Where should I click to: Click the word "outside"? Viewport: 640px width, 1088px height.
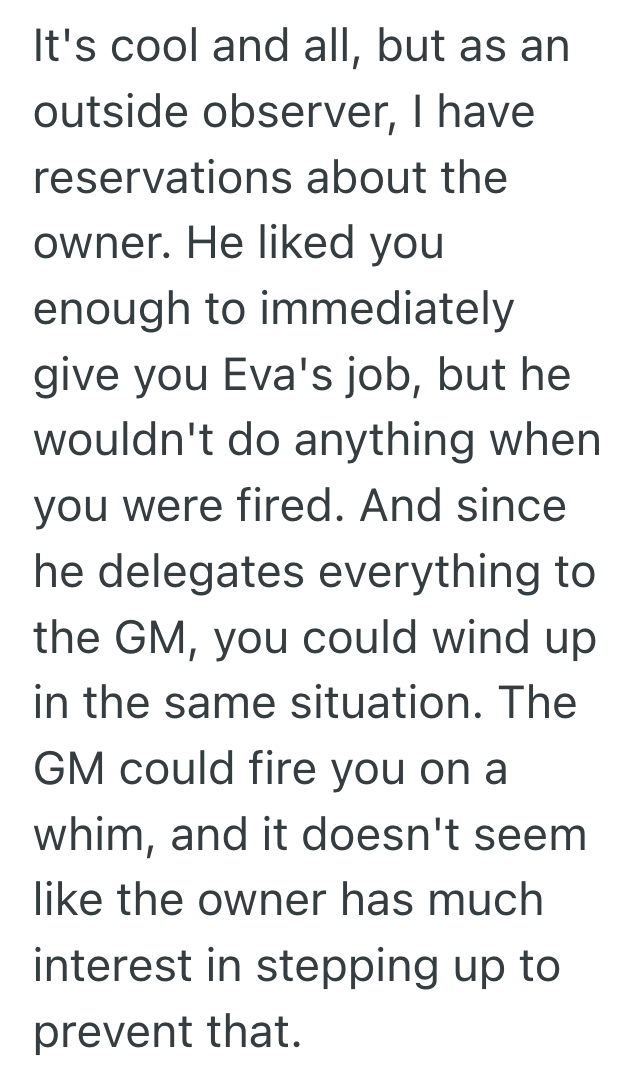coord(108,113)
